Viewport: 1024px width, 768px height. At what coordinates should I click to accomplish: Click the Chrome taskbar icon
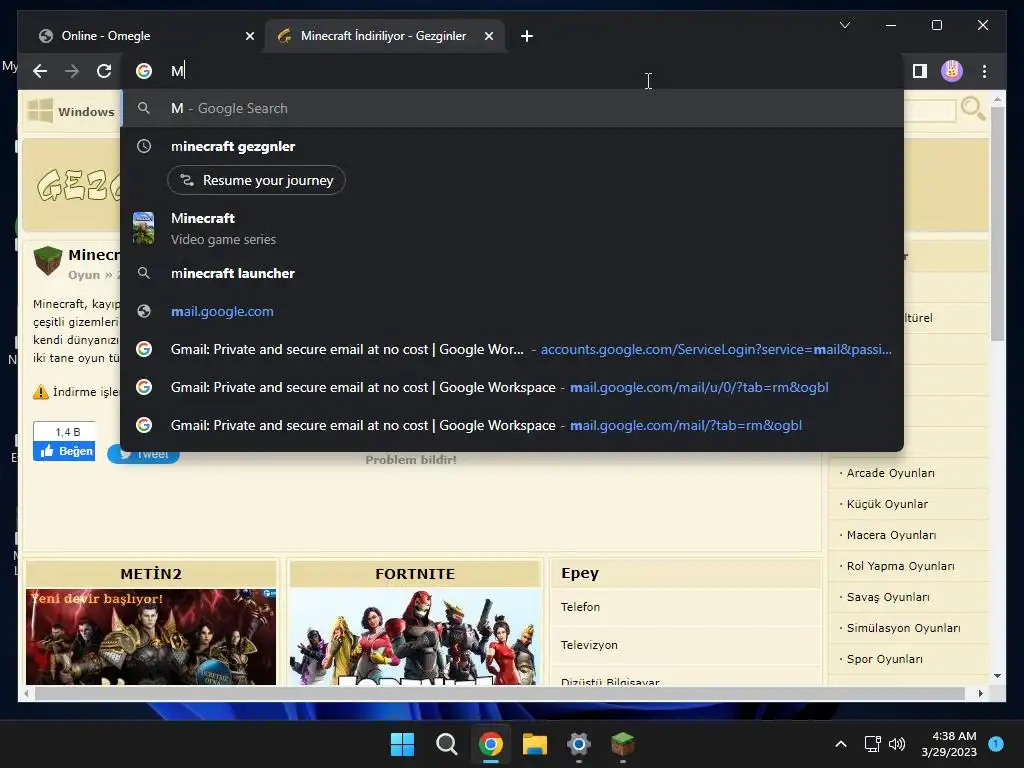[x=490, y=744]
